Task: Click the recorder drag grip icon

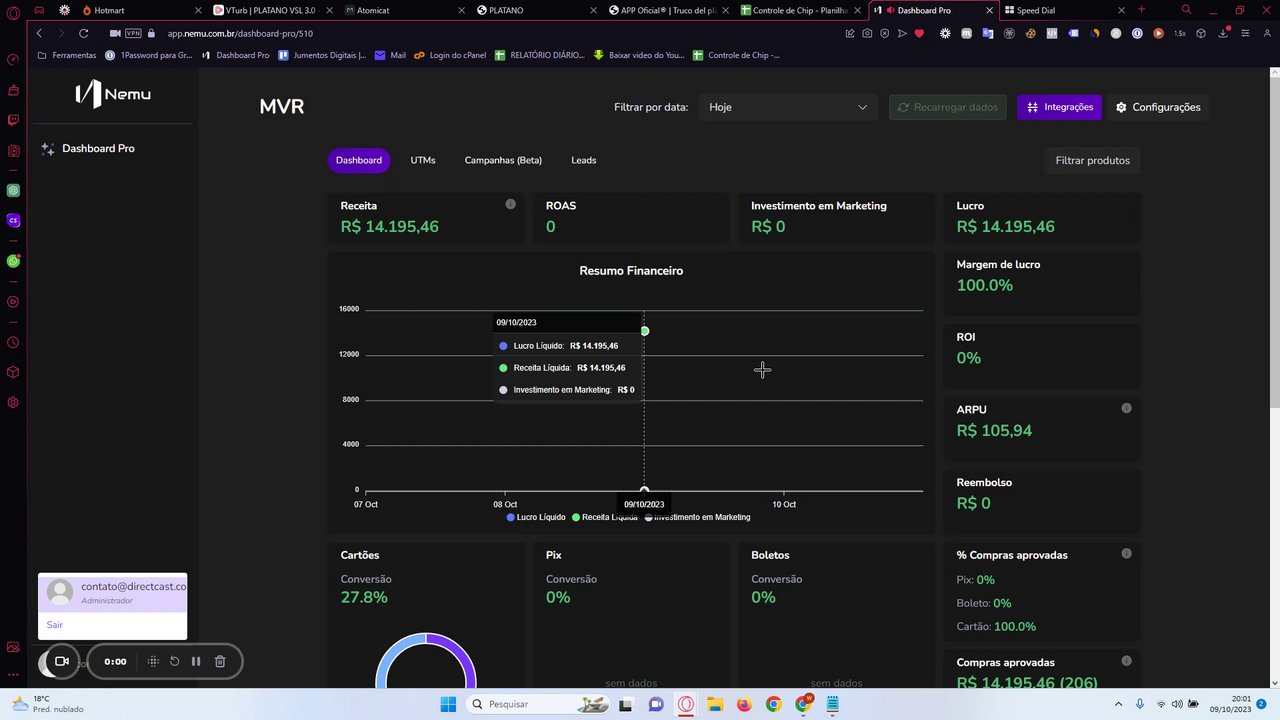Action: click(x=153, y=661)
